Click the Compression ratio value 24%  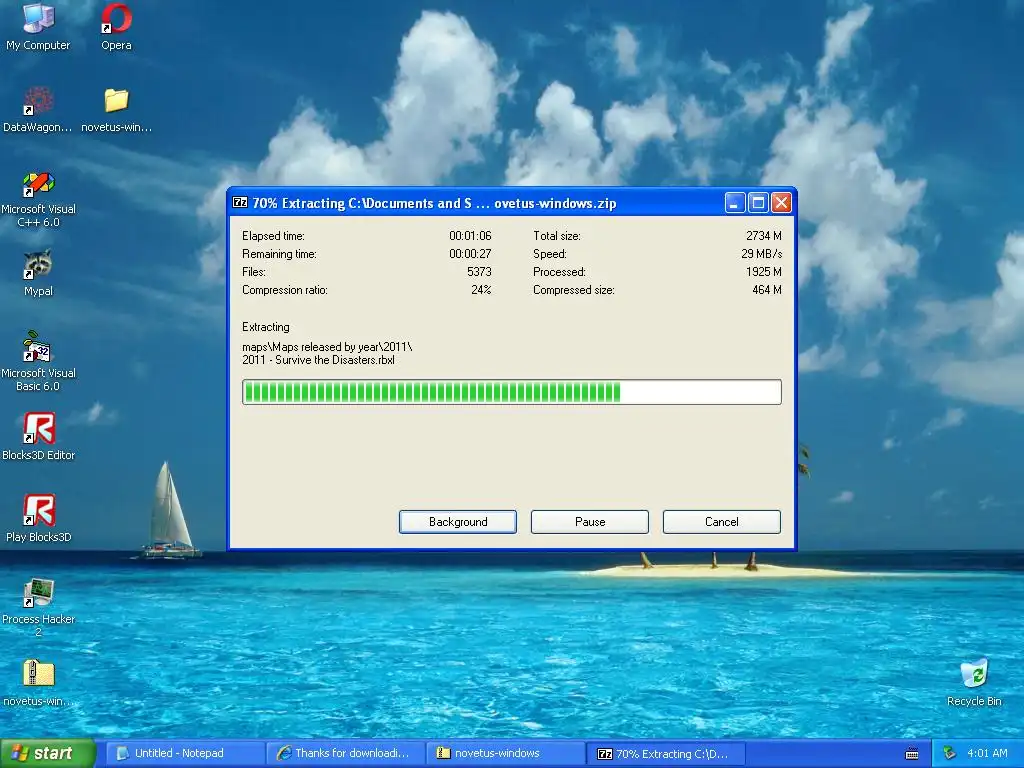[x=481, y=290]
